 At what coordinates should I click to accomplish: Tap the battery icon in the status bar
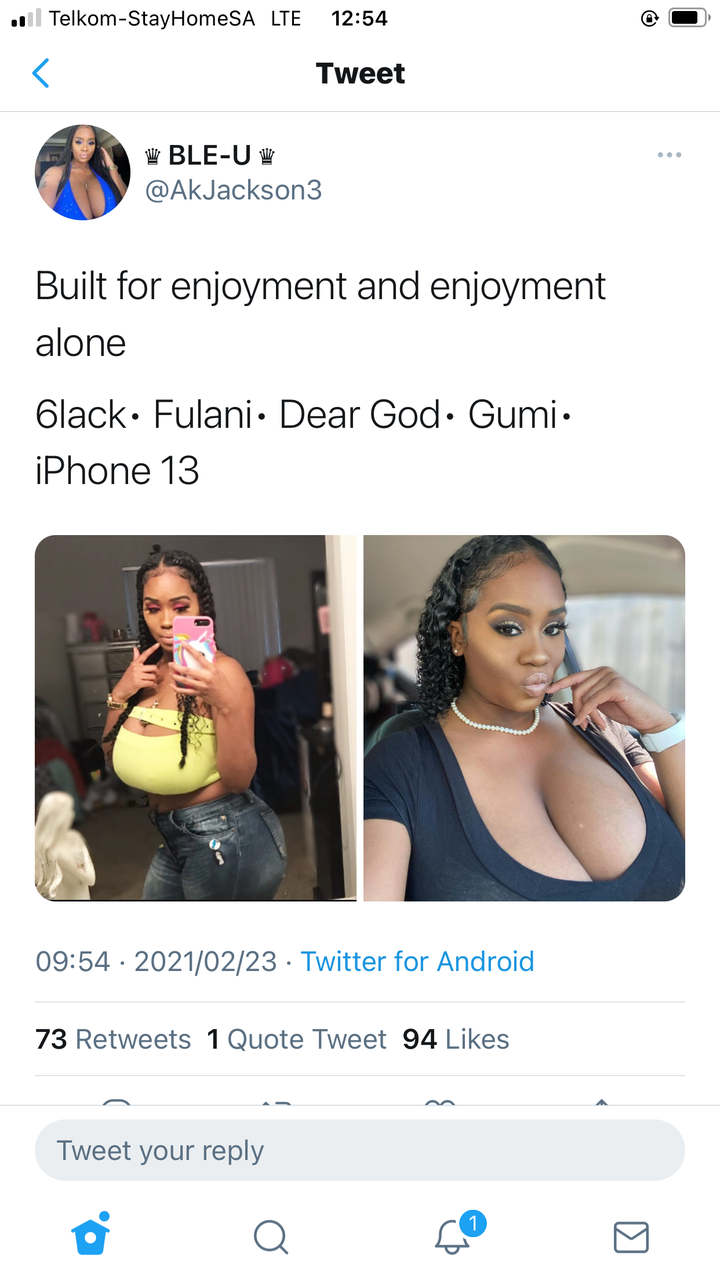pyautogui.click(x=690, y=18)
